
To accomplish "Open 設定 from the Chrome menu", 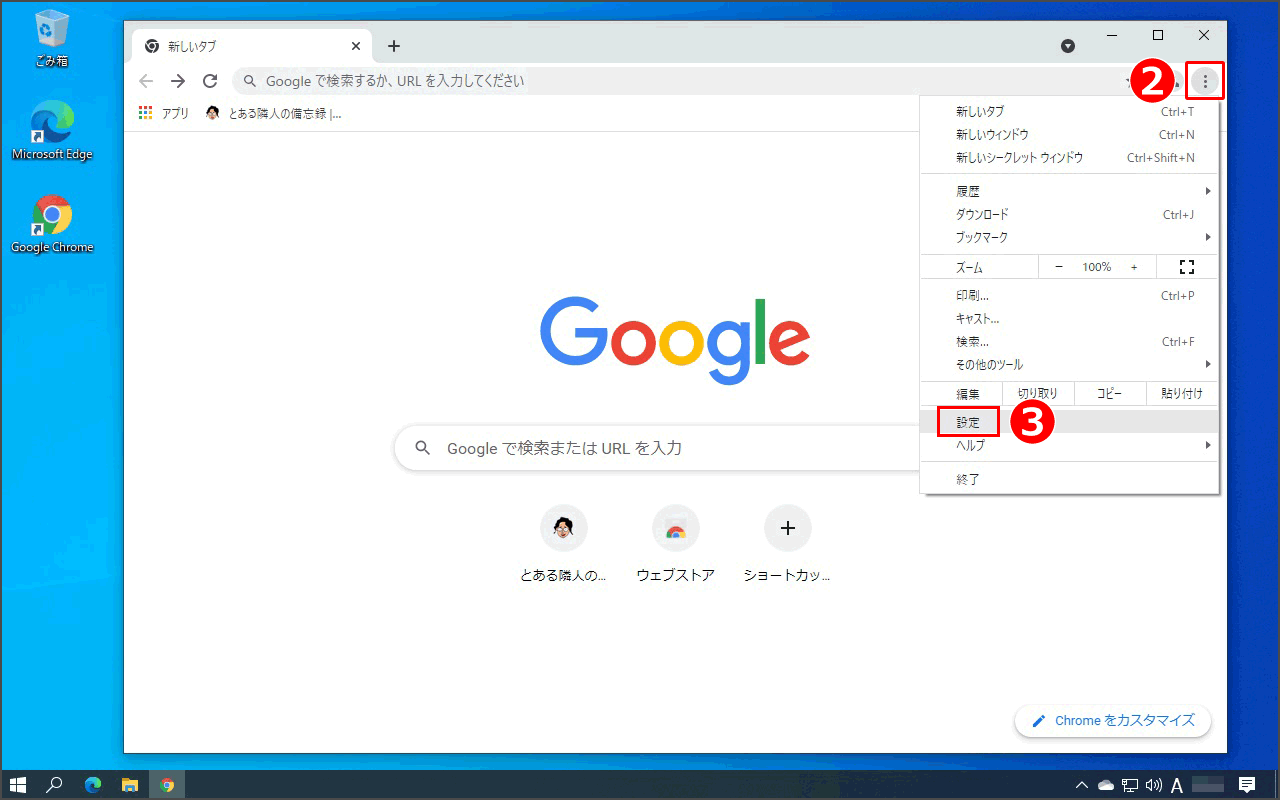I will (x=1069, y=423).
